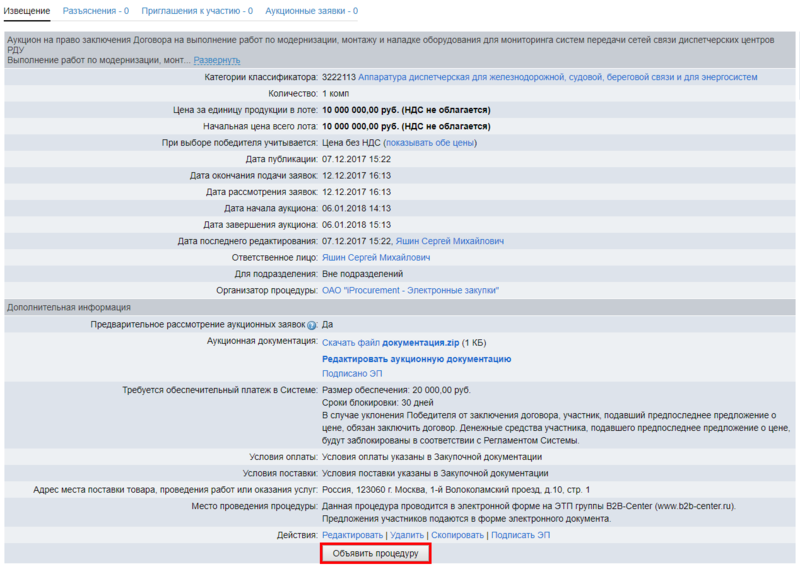The width and height of the screenshot is (800, 569).
Task: Click 'Редактировать аукционную документацию' link
Action: coord(416,358)
